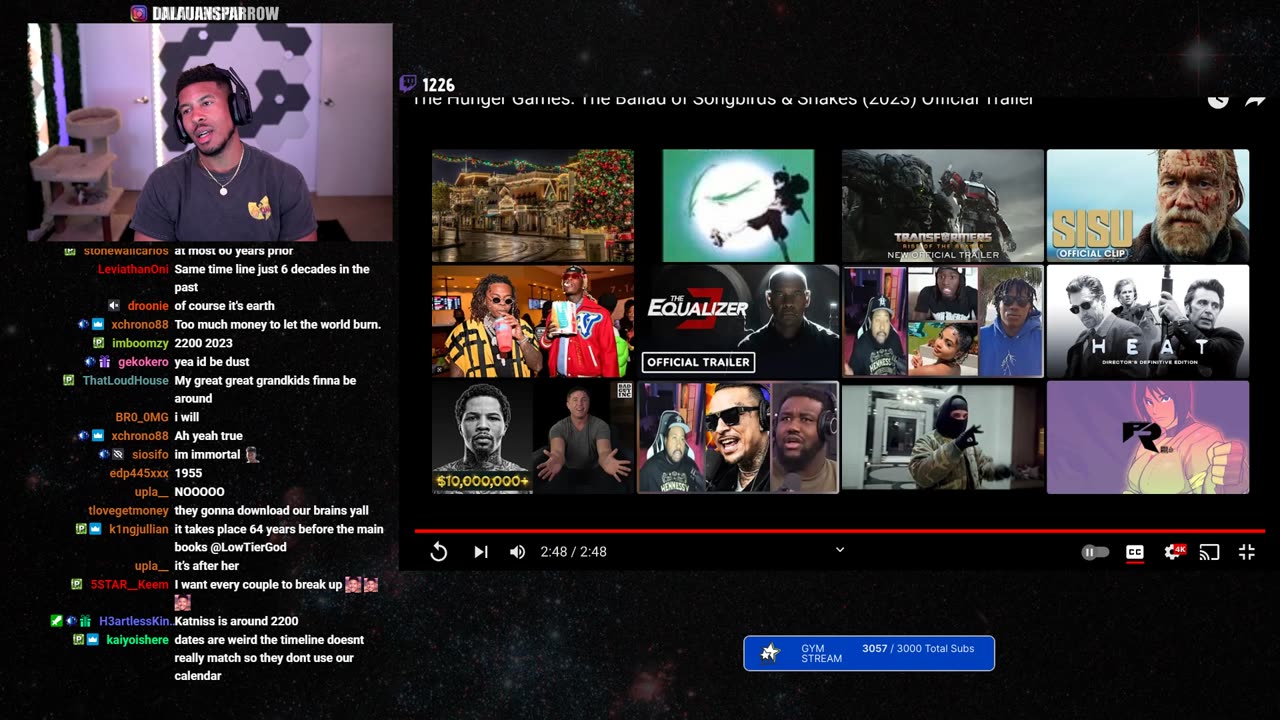Mute the player volume speaker icon
The height and width of the screenshot is (720, 1280).
pos(517,552)
